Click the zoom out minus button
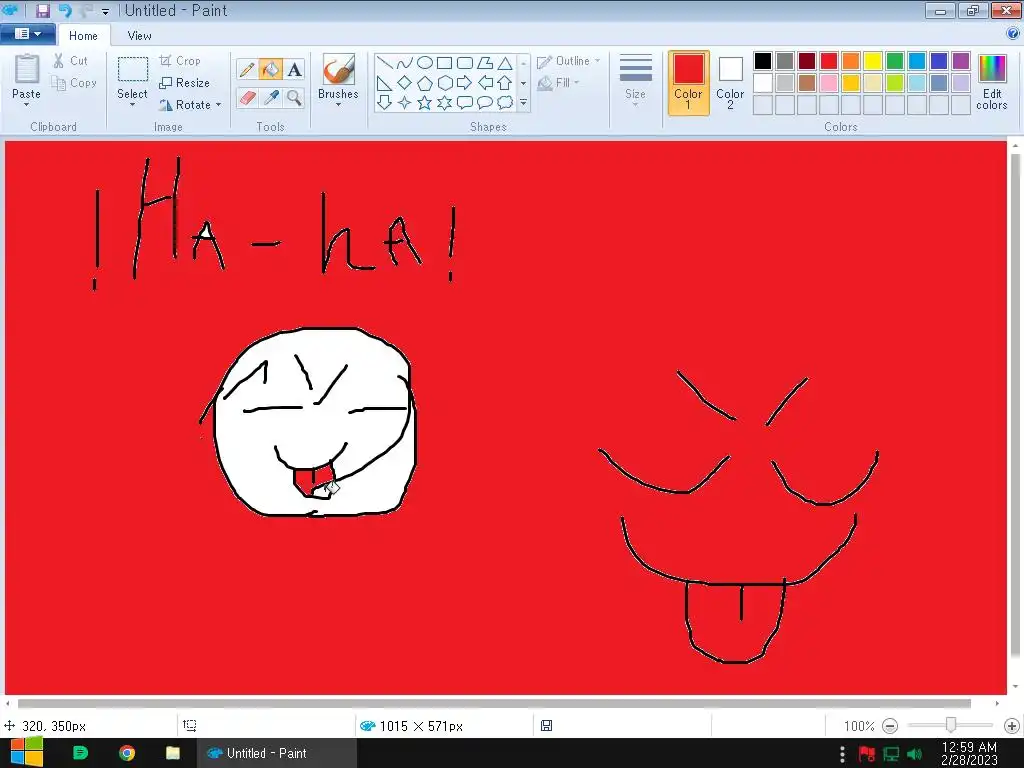The height and width of the screenshot is (768, 1024). 890,726
